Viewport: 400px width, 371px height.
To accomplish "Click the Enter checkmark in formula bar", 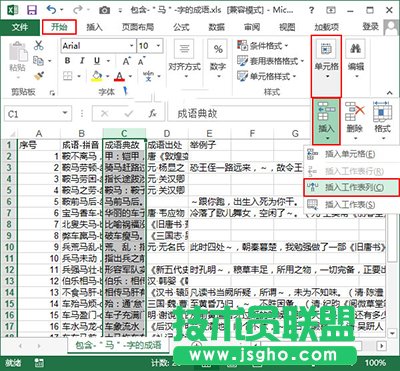I will (x=129, y=114).
